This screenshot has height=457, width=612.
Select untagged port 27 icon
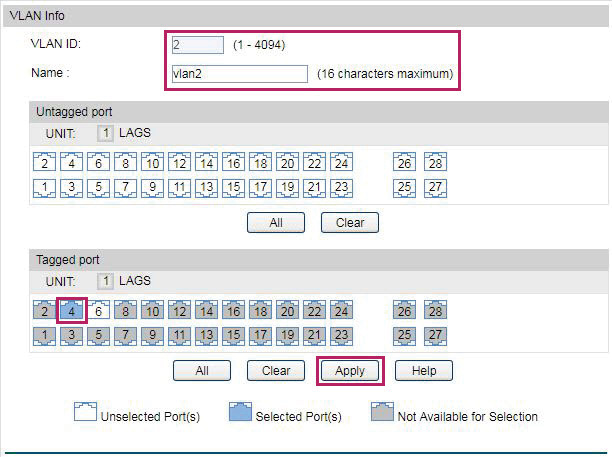[x=436, y=188]
